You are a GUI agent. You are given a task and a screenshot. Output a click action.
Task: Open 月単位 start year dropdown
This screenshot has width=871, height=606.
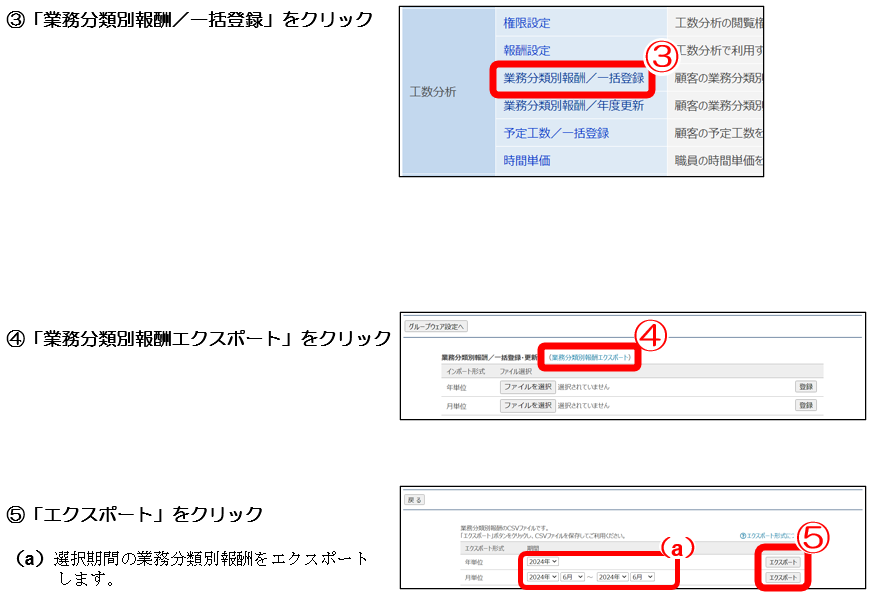[x=541, y=577]
